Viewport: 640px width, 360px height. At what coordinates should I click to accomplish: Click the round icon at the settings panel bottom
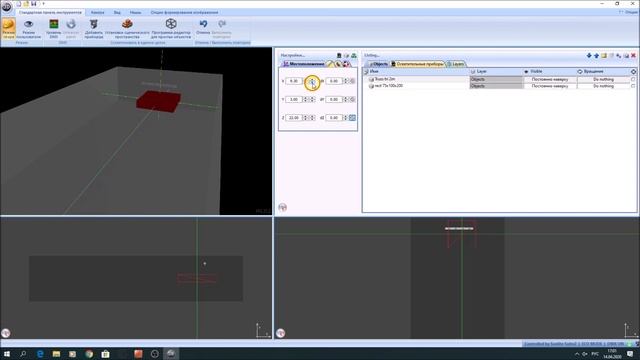pos(282,207)
